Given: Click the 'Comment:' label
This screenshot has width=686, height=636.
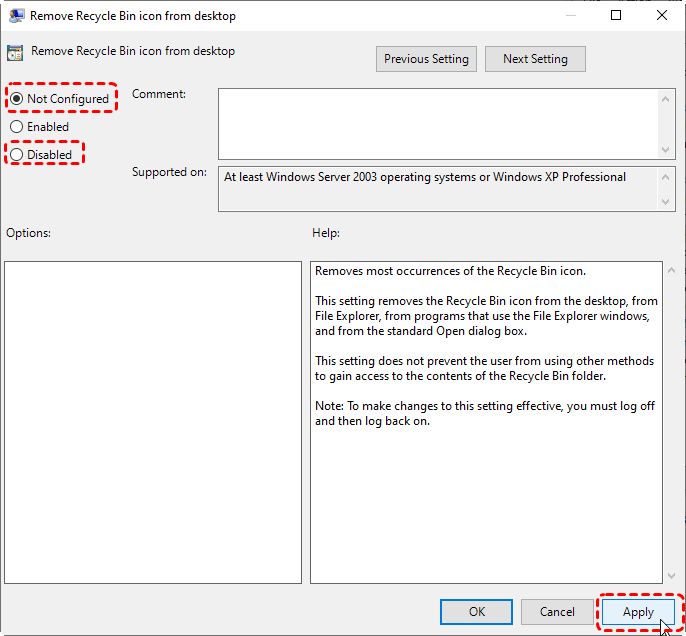Looking at the screenshot, I should pos(159,94).
